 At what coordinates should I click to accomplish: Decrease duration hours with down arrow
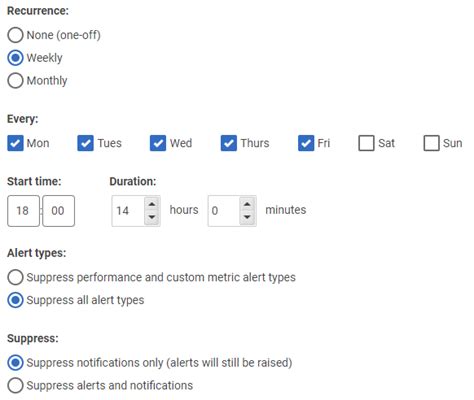pyautogui.click(x=152, y=217)
